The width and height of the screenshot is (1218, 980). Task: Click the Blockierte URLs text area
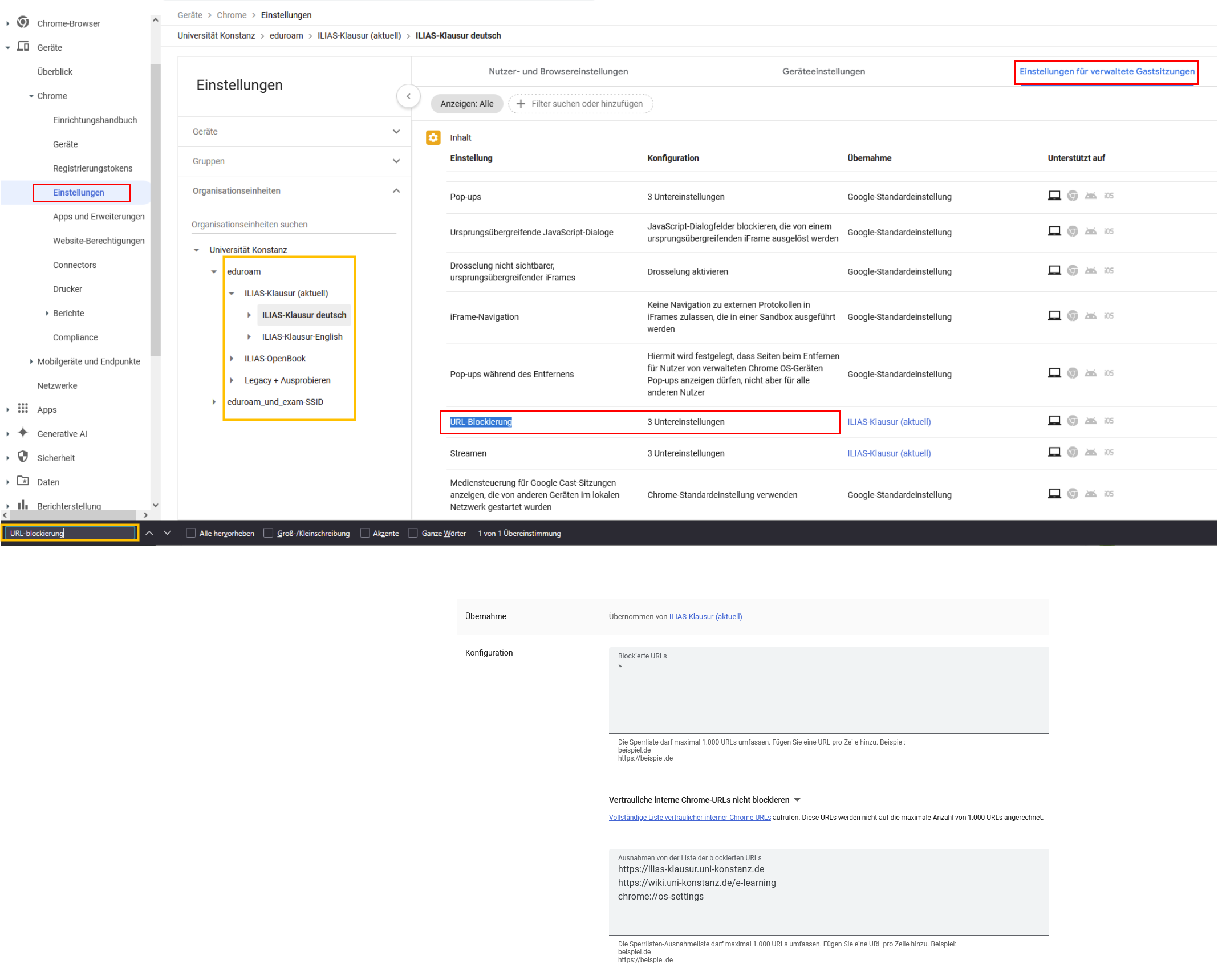click(x=829, y=690)
